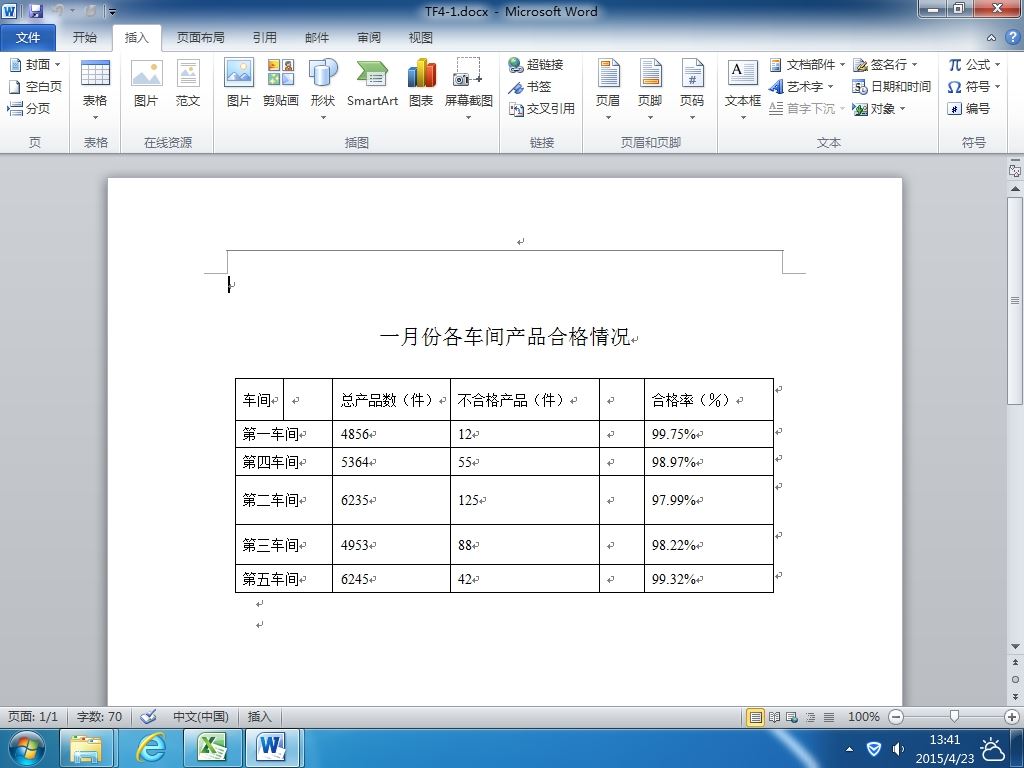Screen dimensions: 1024x768
Task: Insert a picture from file in 插图 group
Action: tap(238, 83)
